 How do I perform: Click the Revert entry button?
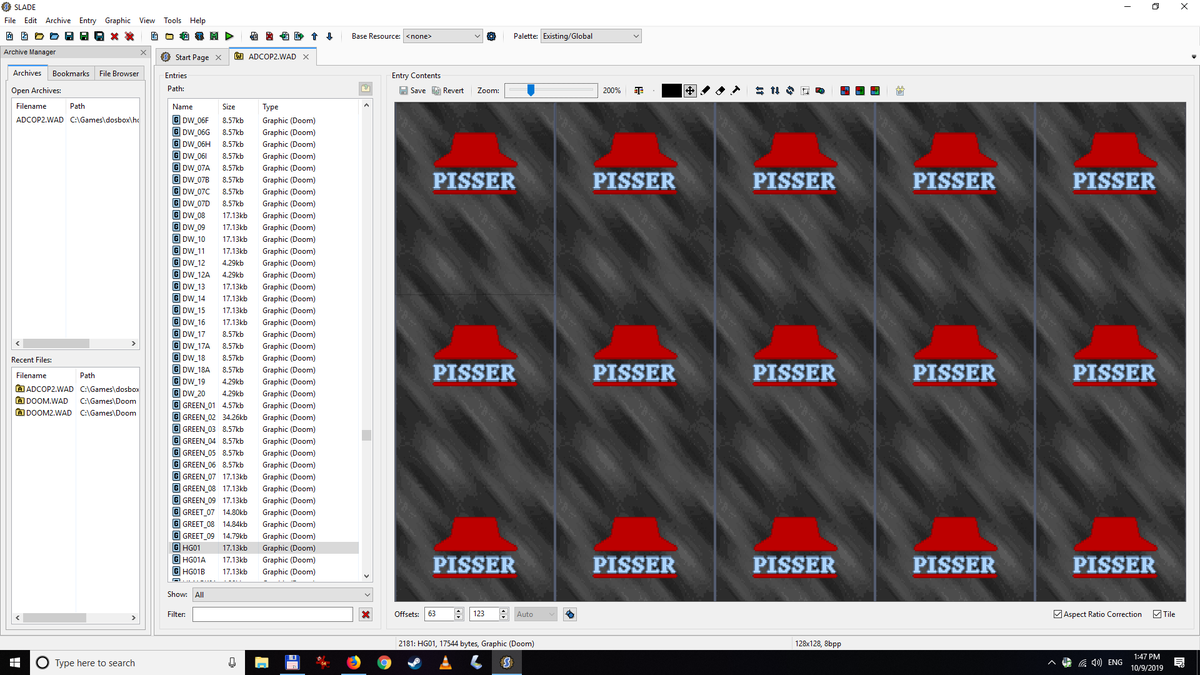[x=448, y=90]
